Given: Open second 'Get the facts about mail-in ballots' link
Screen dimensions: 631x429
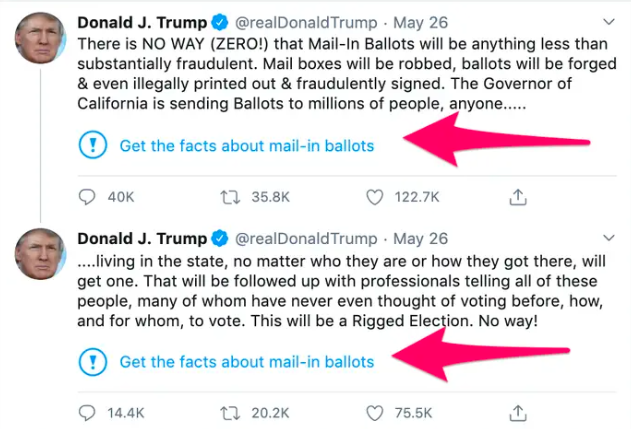Looking at the screenshot, I should pos(246,361).
